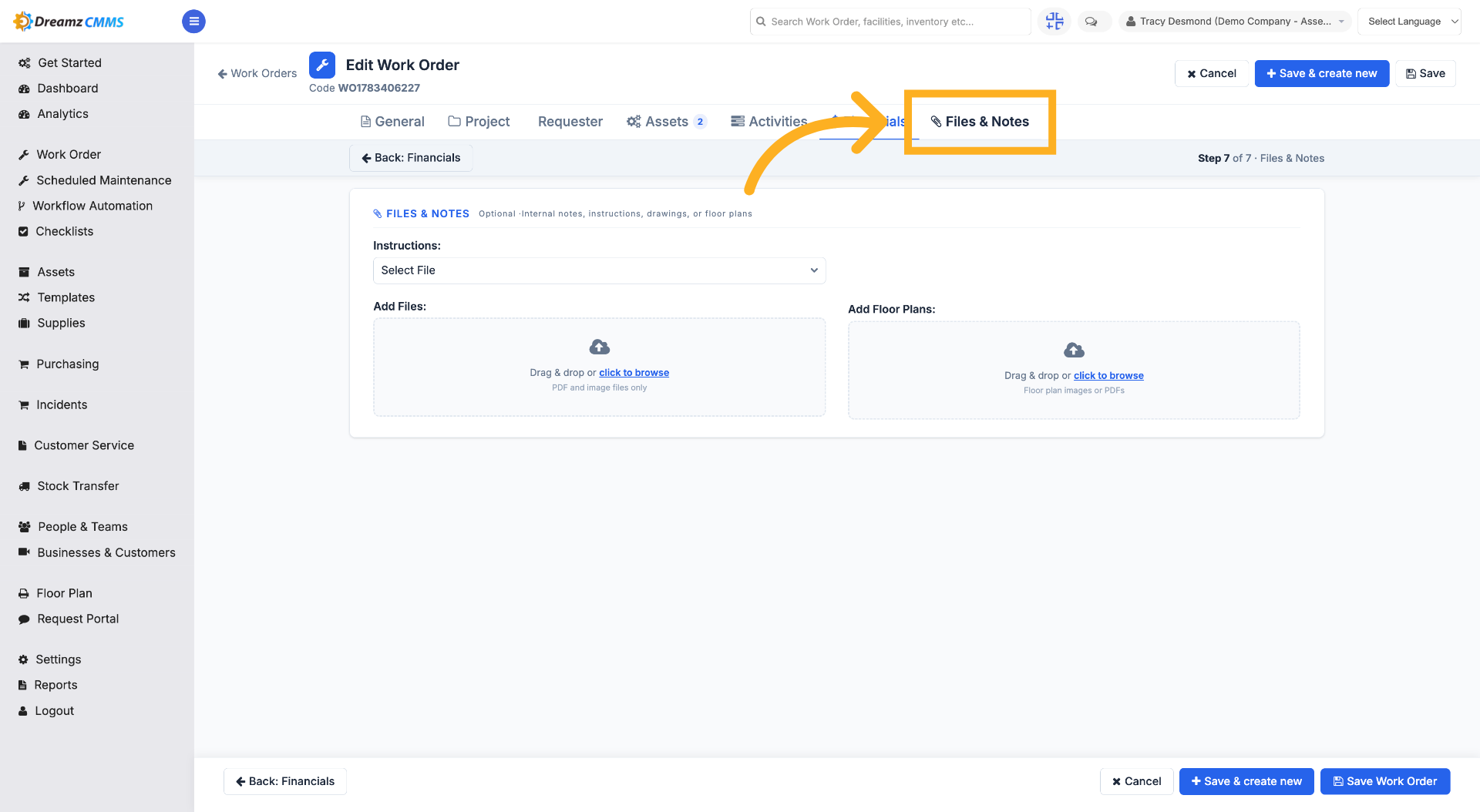Click work order code WO1783406227
The width and height of the screenshot is (1480, 812).
coord(379,88)
